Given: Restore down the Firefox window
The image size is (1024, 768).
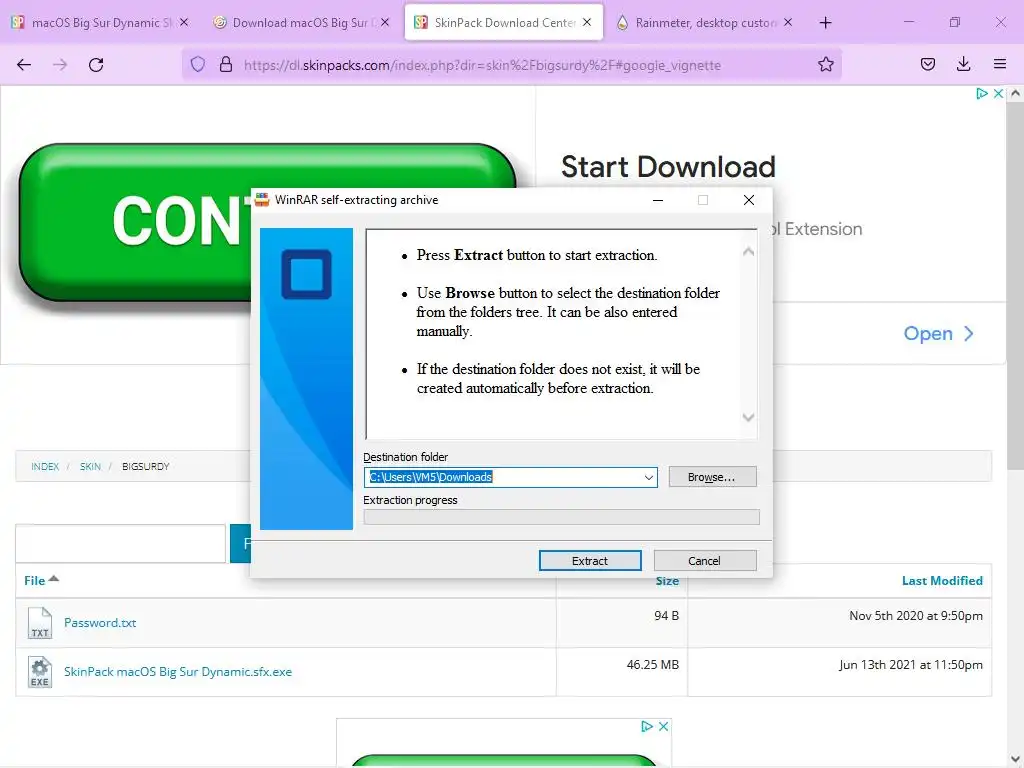Looking at the screenshot, I should click(955, 22).
